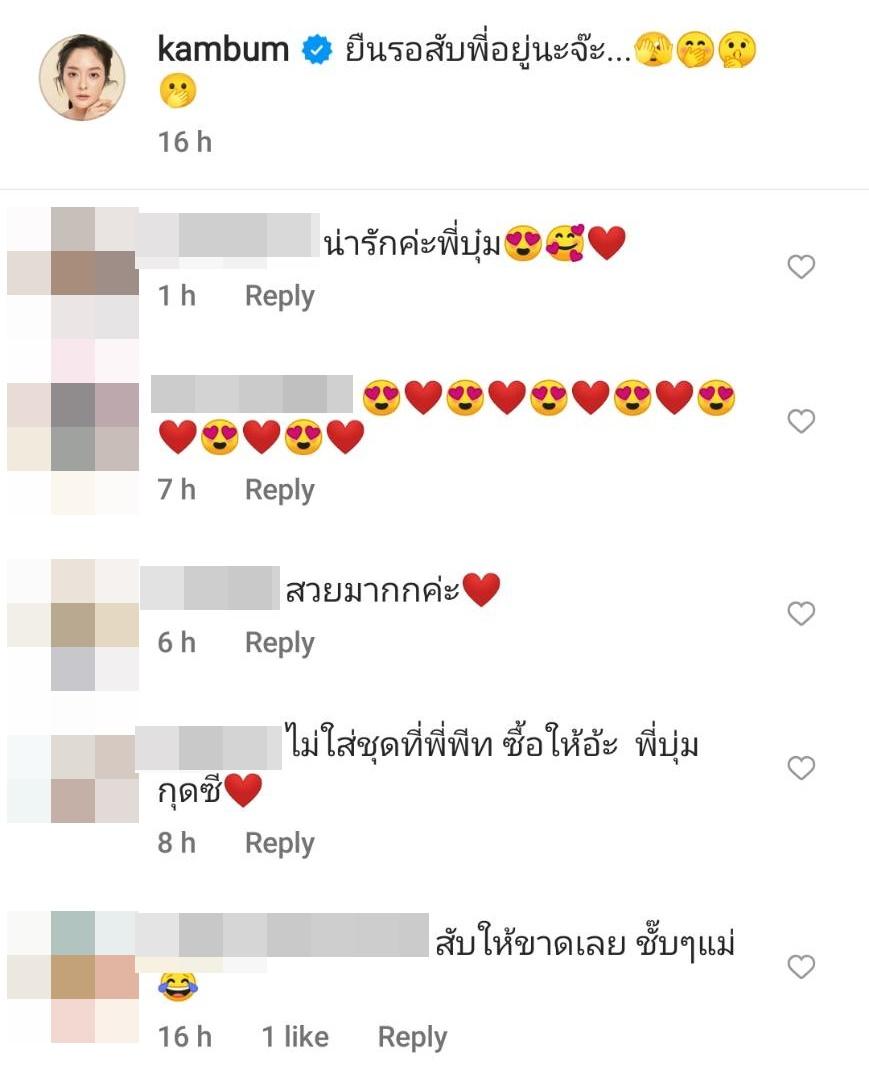The height and width of the screenshot is (1086, 869).
Task: Reply to the 6 h comment
Action: (280, 643)
